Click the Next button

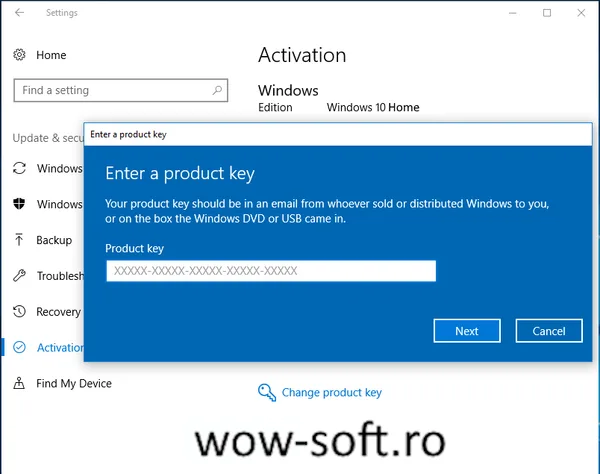467,331
